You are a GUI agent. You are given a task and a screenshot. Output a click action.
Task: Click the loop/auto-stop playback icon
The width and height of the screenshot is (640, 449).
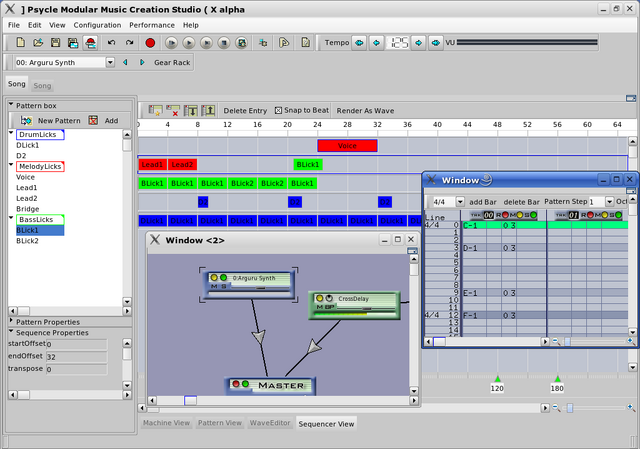click(242, 42)
